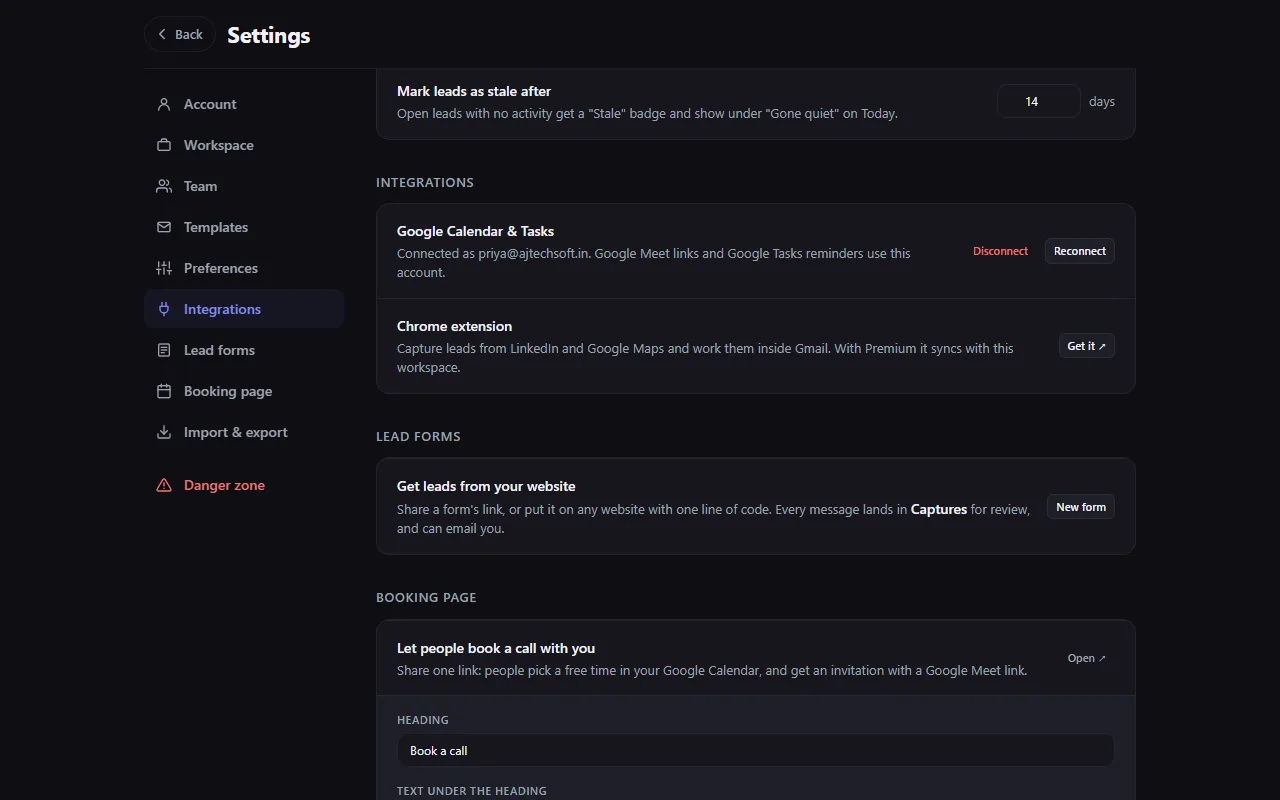1280x800 pixels.
Task: Click the Workspace briefcase icon
Action: [164, 145]
